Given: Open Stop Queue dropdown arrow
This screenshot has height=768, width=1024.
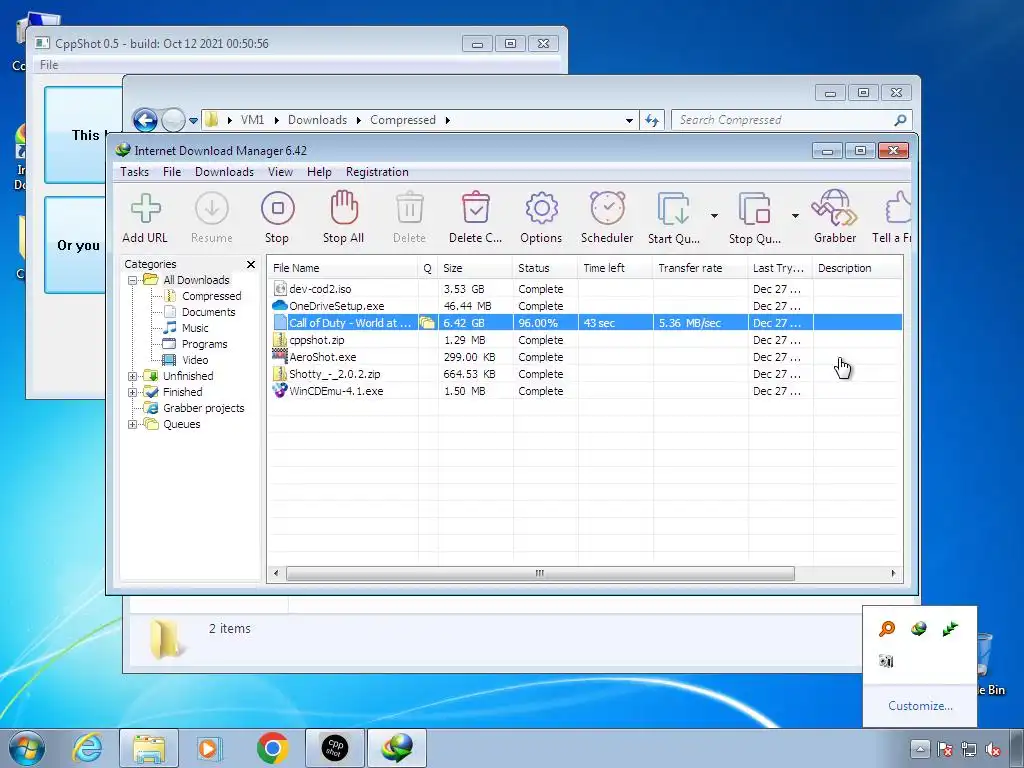Looking at the screenshot, I should point(795,216).
